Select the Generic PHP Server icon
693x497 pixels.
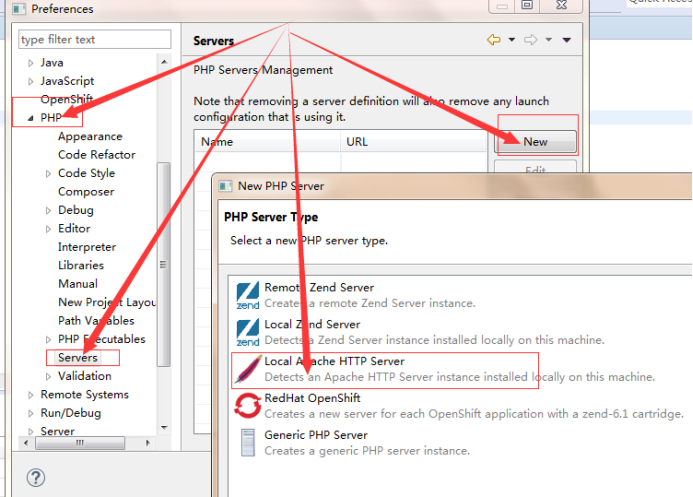(248, 443)
